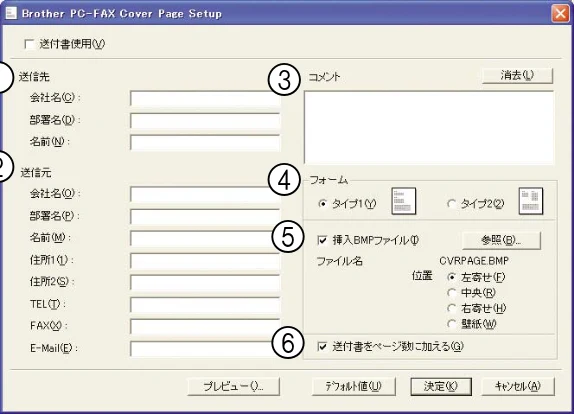Focus the TEL(T) input field

coord(205,305)
